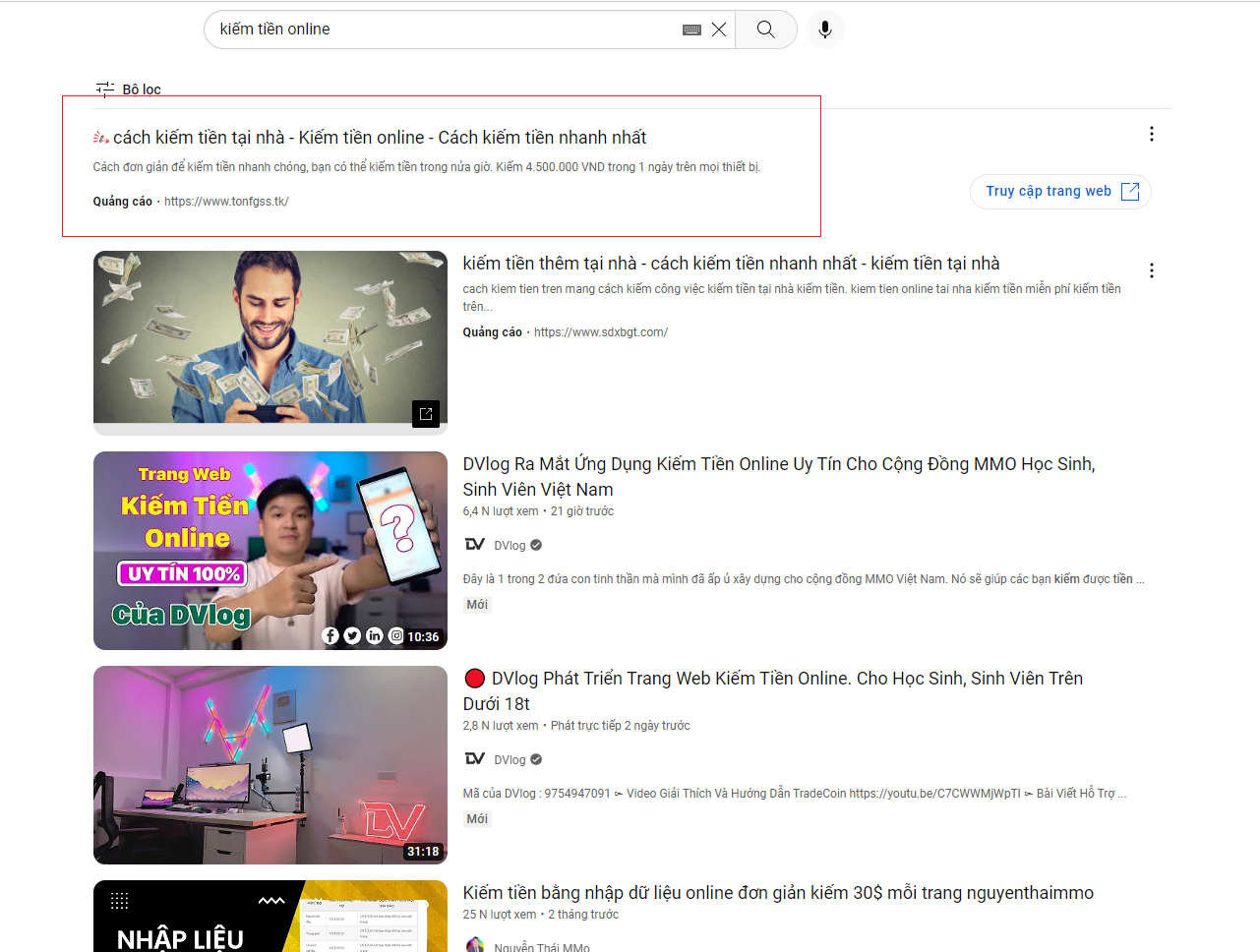This screenshot has width=1260, height=952.
Task: Start voice search with microphone
Action: click(825, 30)
